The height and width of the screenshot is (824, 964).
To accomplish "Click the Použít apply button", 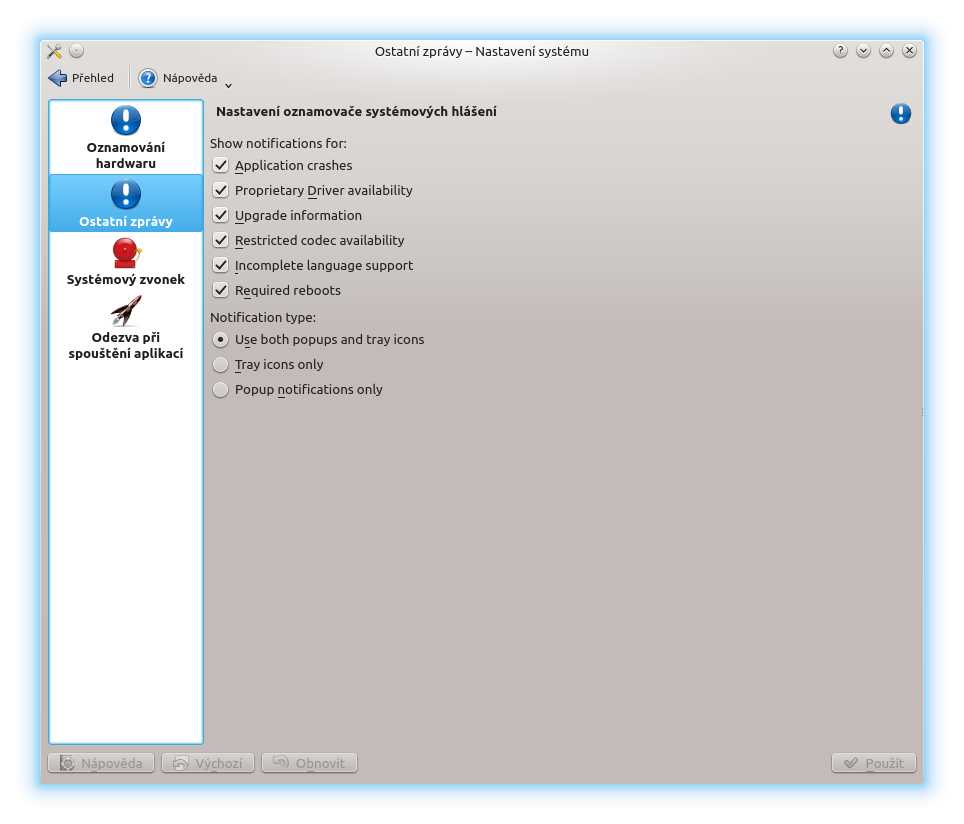I will (x=874, y=763).
